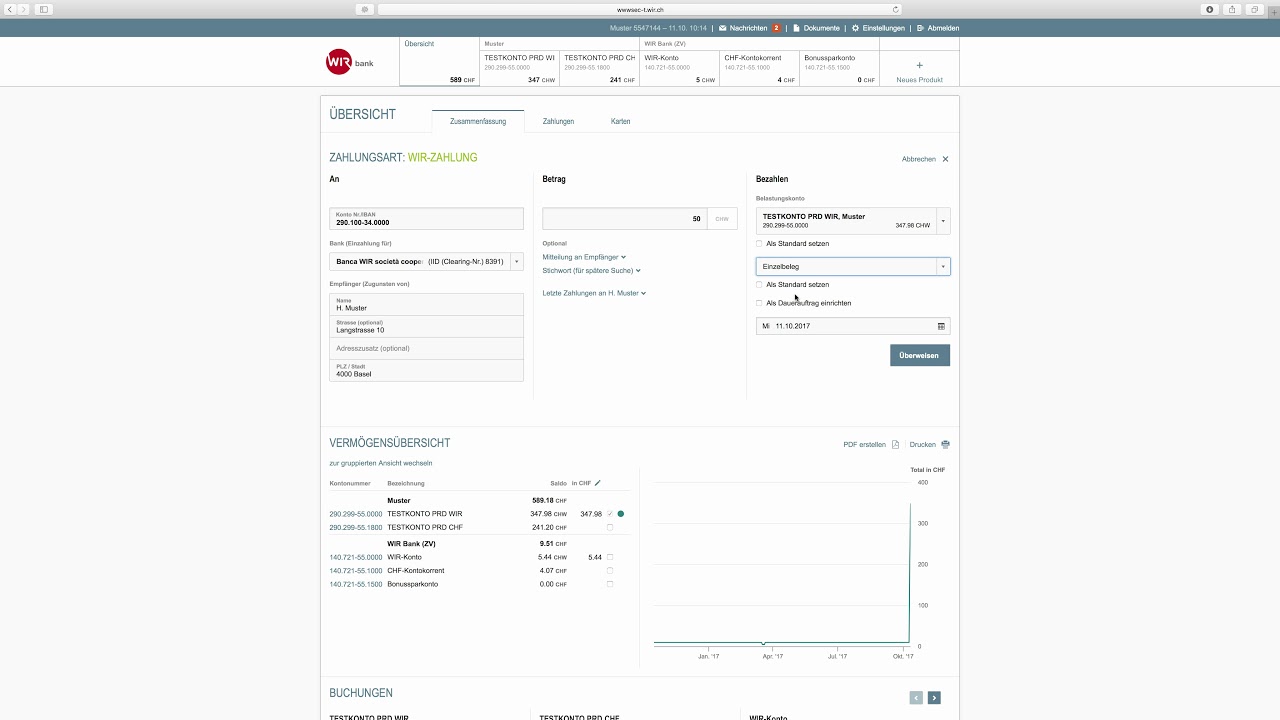1280x720 pixels.
Task: Click zur gruppierten Ansicht wechseln
Action: point(381,463)
